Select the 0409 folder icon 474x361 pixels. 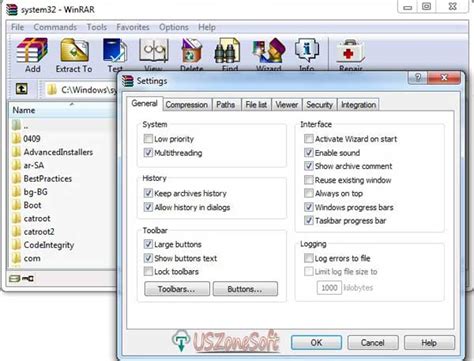(x=16, y=138)
